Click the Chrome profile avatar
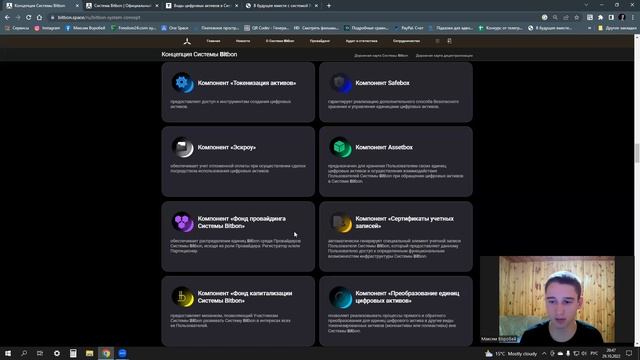This screenshot has width=640, height=360. [x=622, y=18]
